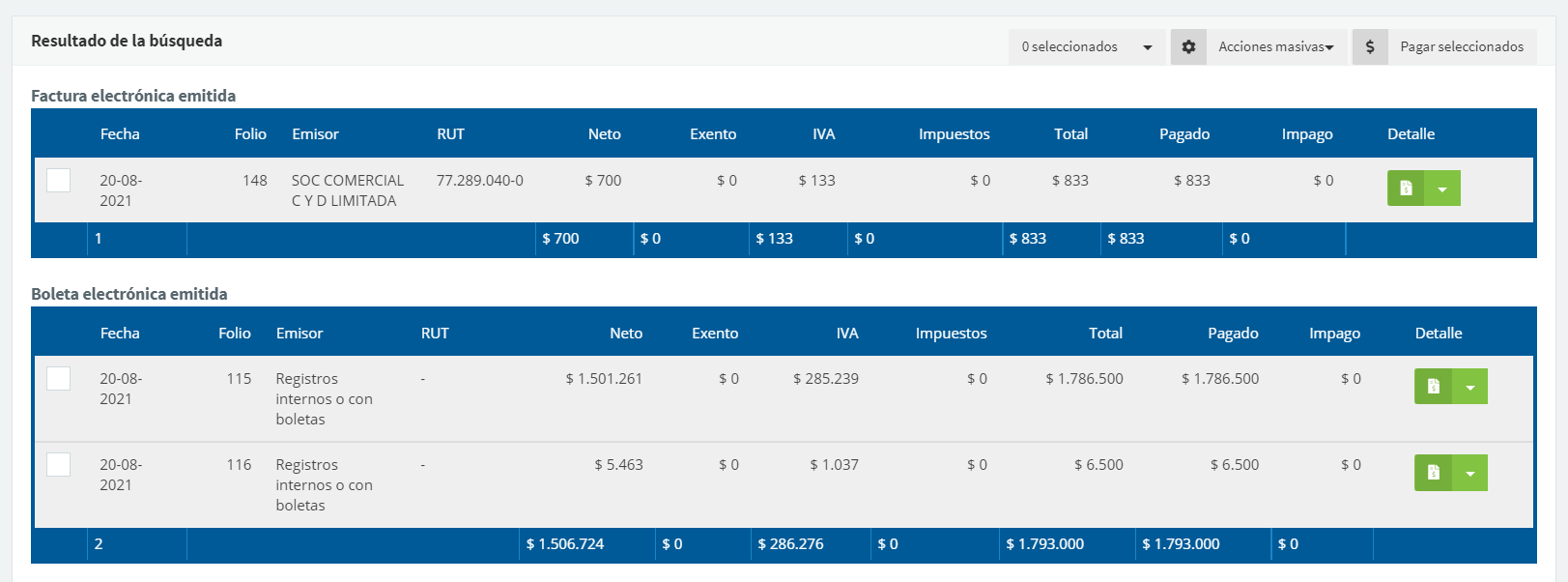Open document icon for folio 148

(1406, 189)
